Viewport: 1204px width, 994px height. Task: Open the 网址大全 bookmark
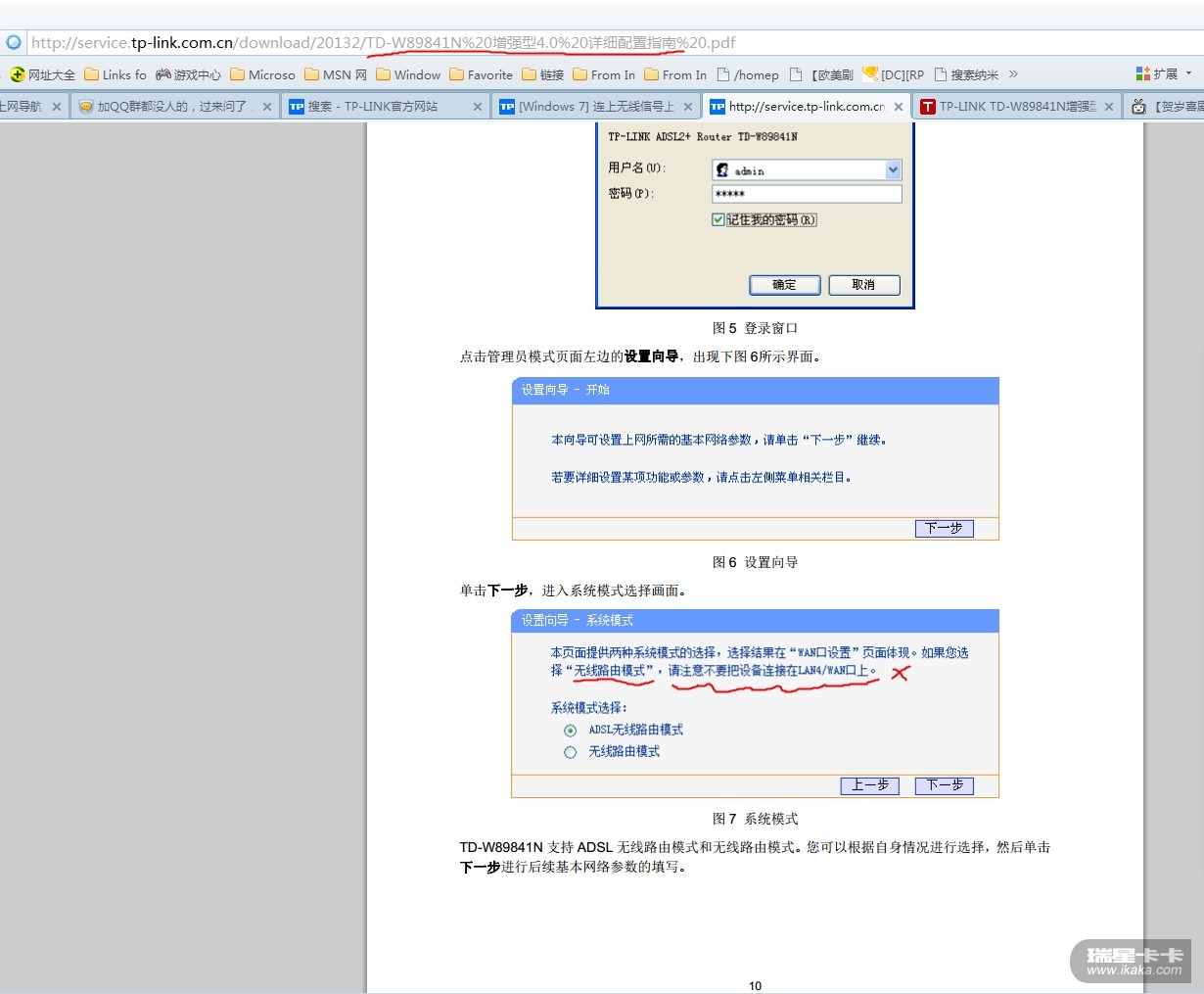(x=42, y=74)
